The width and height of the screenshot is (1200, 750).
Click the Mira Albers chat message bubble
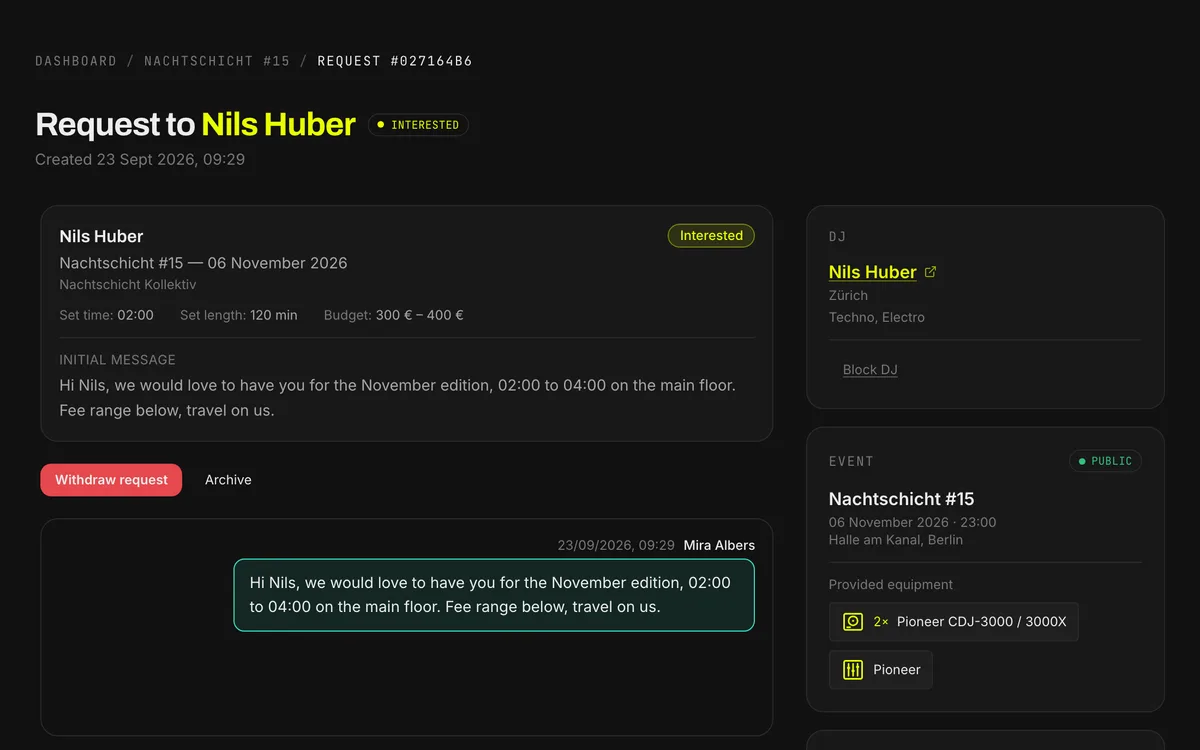(x=494, y=595)
